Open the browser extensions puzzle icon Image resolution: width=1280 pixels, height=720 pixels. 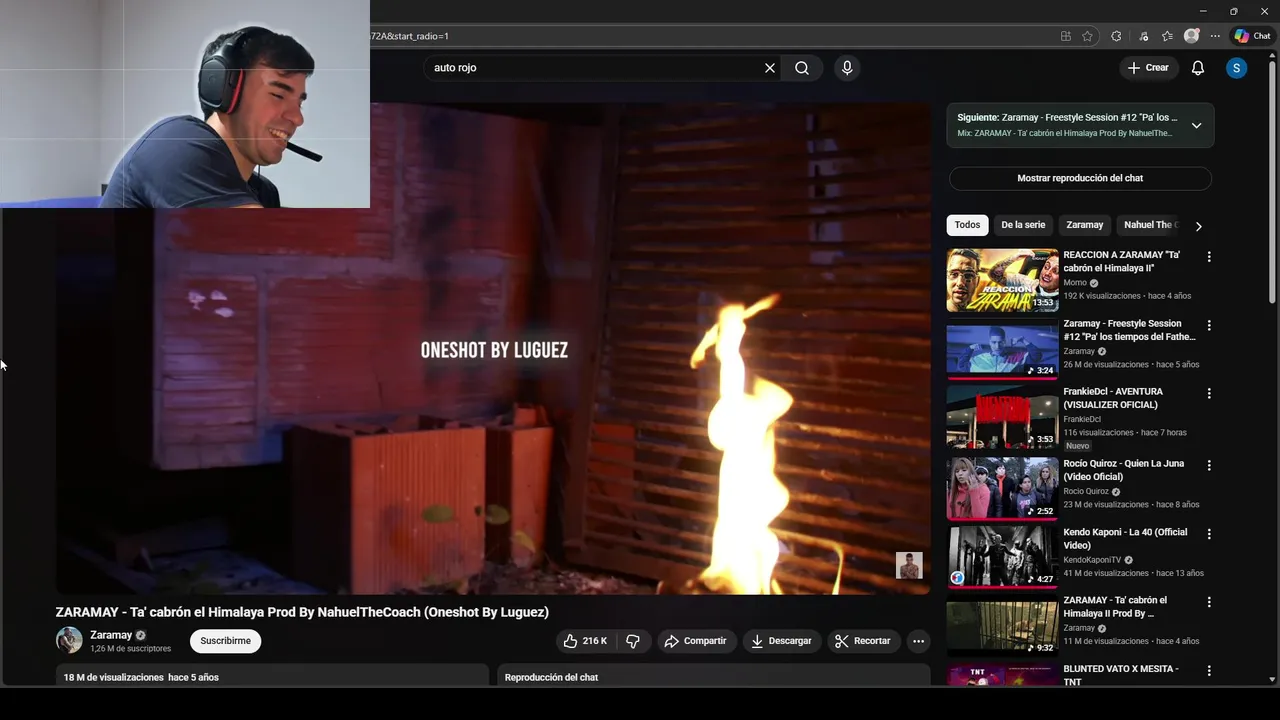tap(1116, 36)
